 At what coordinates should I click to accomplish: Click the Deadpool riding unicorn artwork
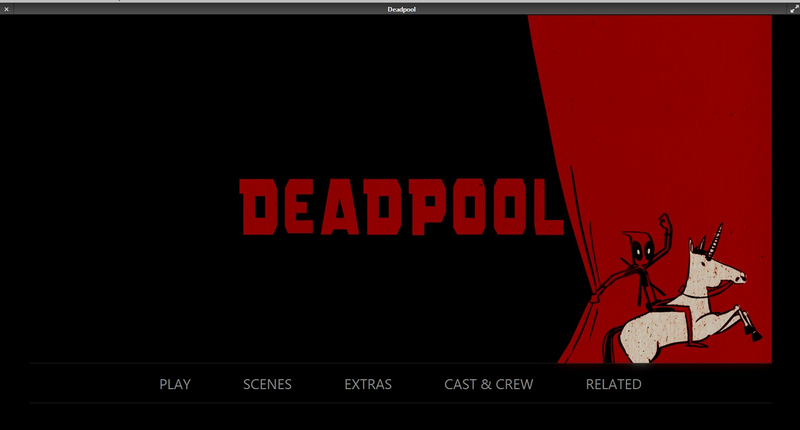click(x=679, y=288)
